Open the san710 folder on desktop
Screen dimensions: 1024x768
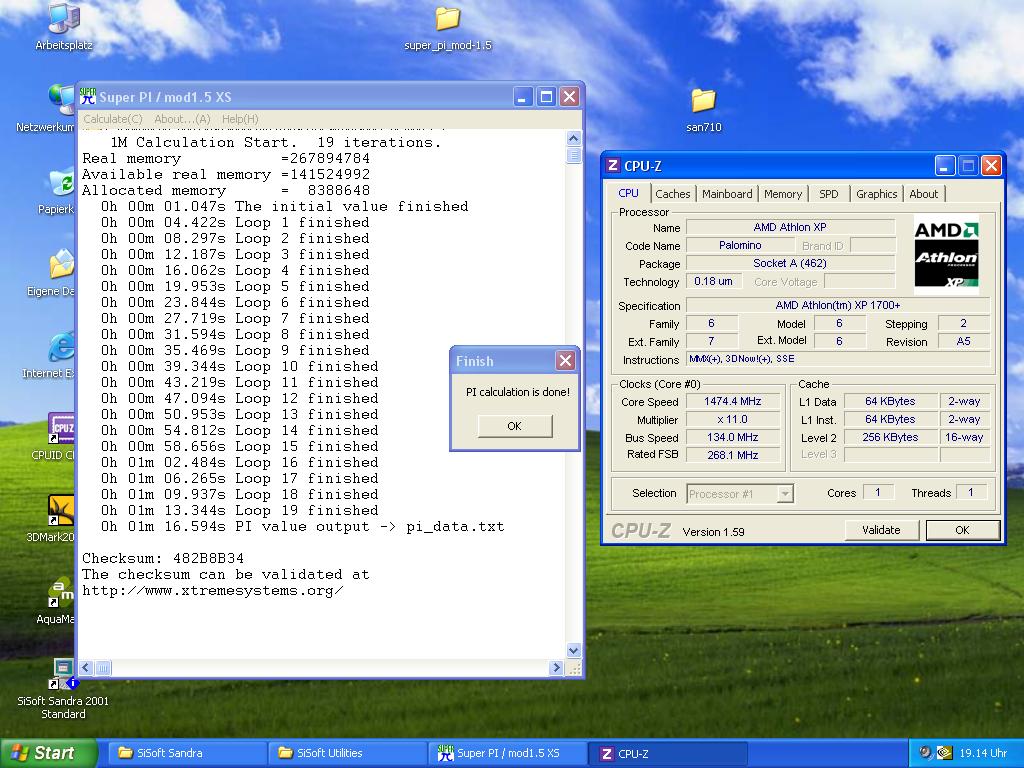click(703, 101)
